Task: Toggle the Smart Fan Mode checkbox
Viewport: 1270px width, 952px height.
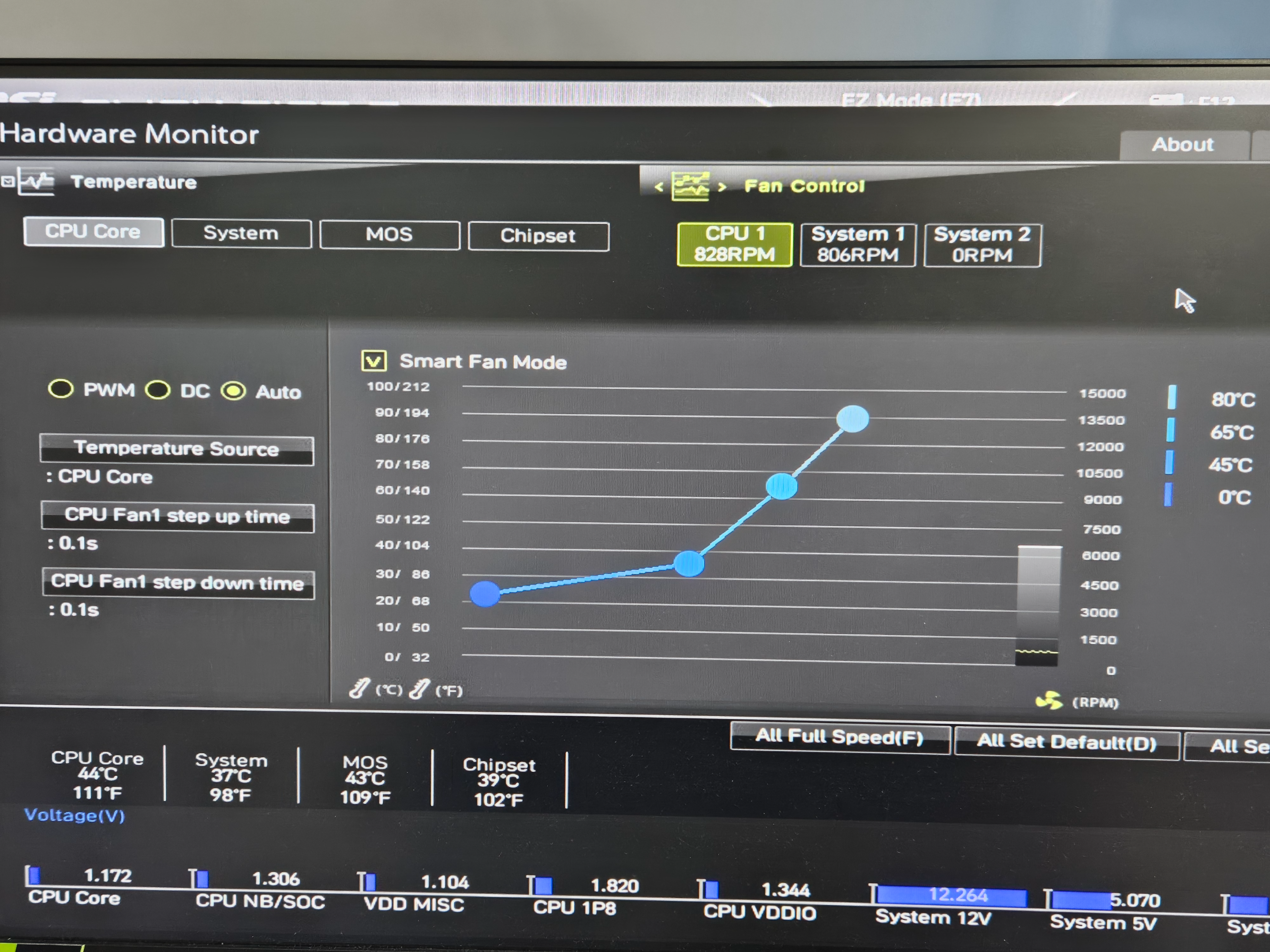Action: click(x=374, y=361)
